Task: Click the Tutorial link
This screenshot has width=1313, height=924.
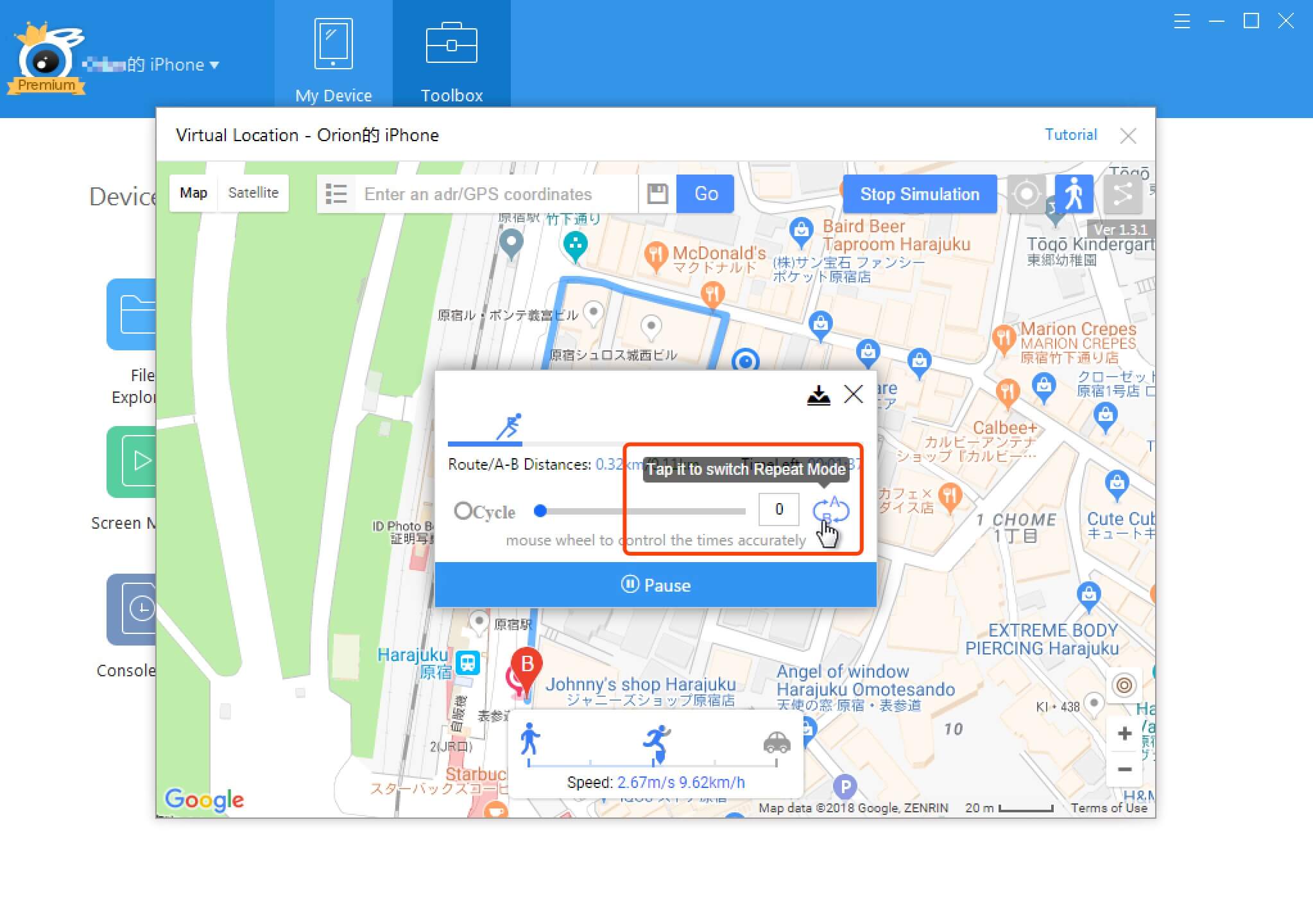Action: [1070, 134]
